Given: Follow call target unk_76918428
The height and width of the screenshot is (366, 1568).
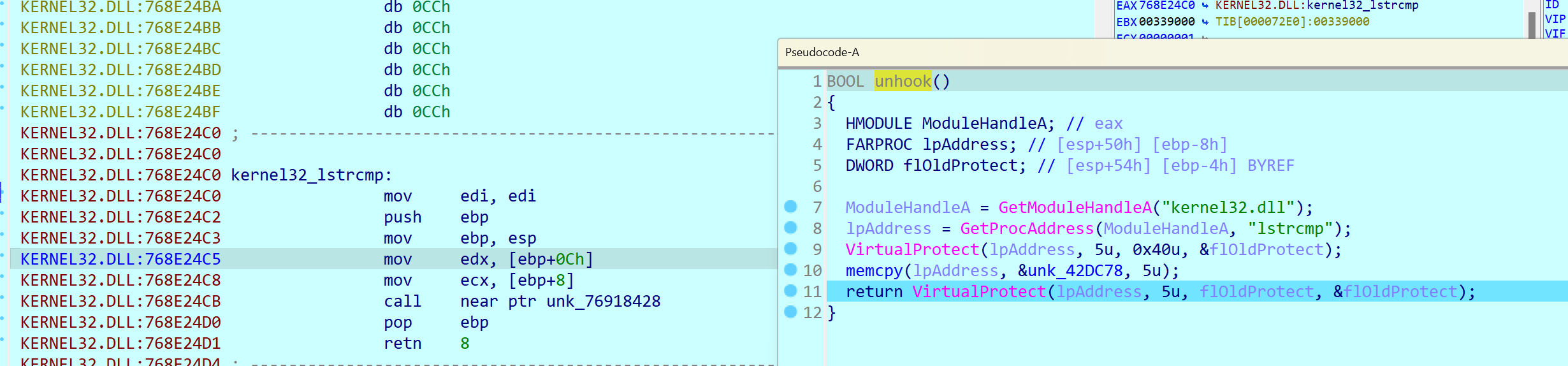Looking at the screenshot, I should [x=603, y=301].
